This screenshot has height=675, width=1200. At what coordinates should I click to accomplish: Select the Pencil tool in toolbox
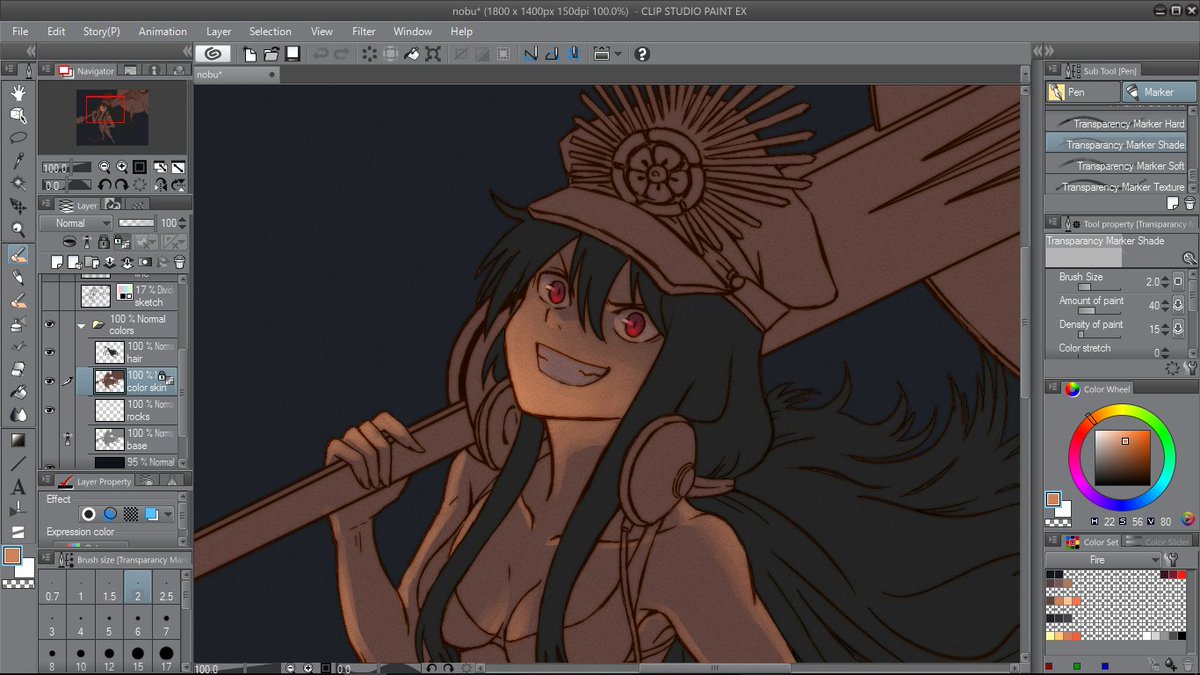pos(18,277)
